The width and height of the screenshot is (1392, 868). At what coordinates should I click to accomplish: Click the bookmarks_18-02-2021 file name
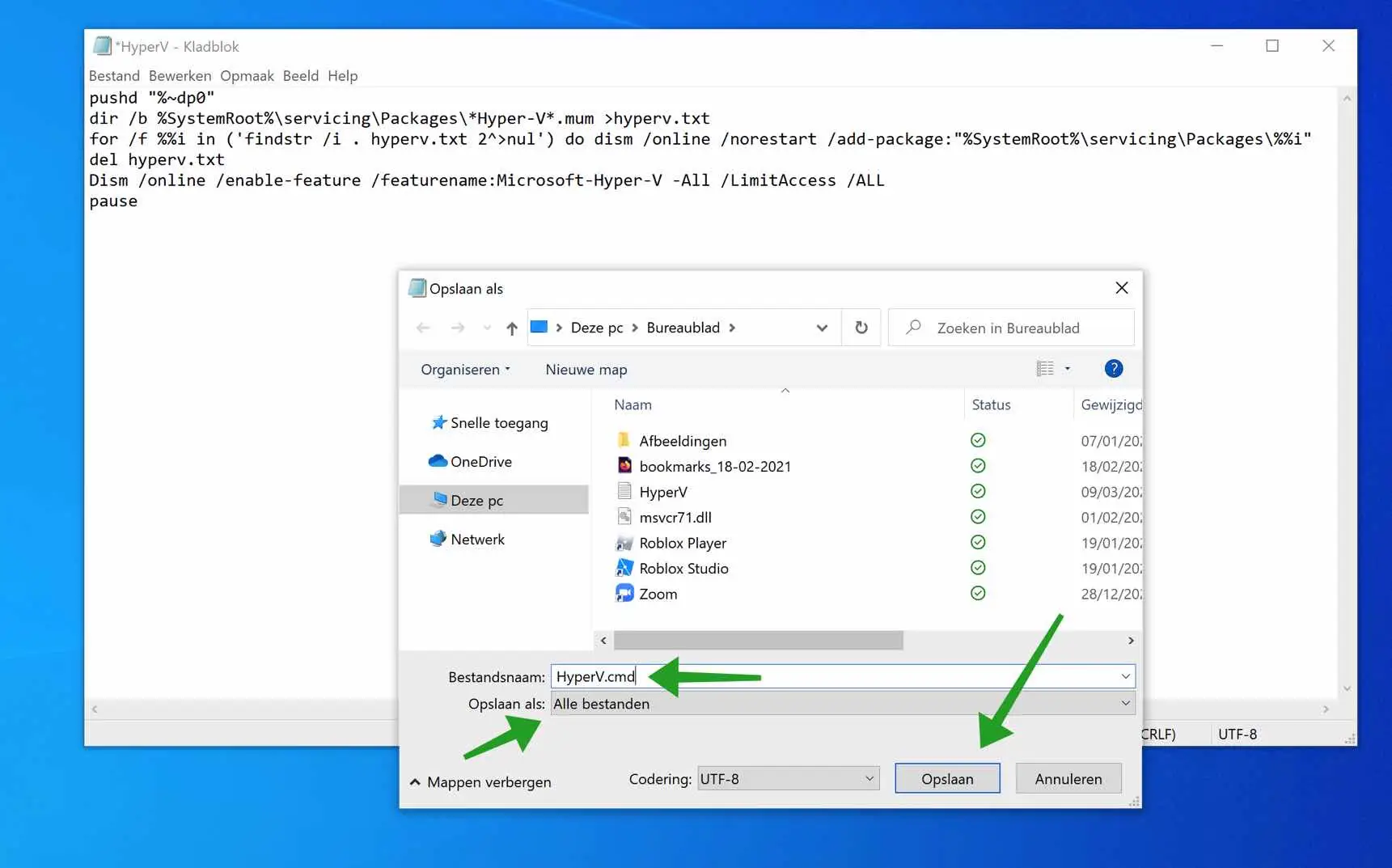715,467
